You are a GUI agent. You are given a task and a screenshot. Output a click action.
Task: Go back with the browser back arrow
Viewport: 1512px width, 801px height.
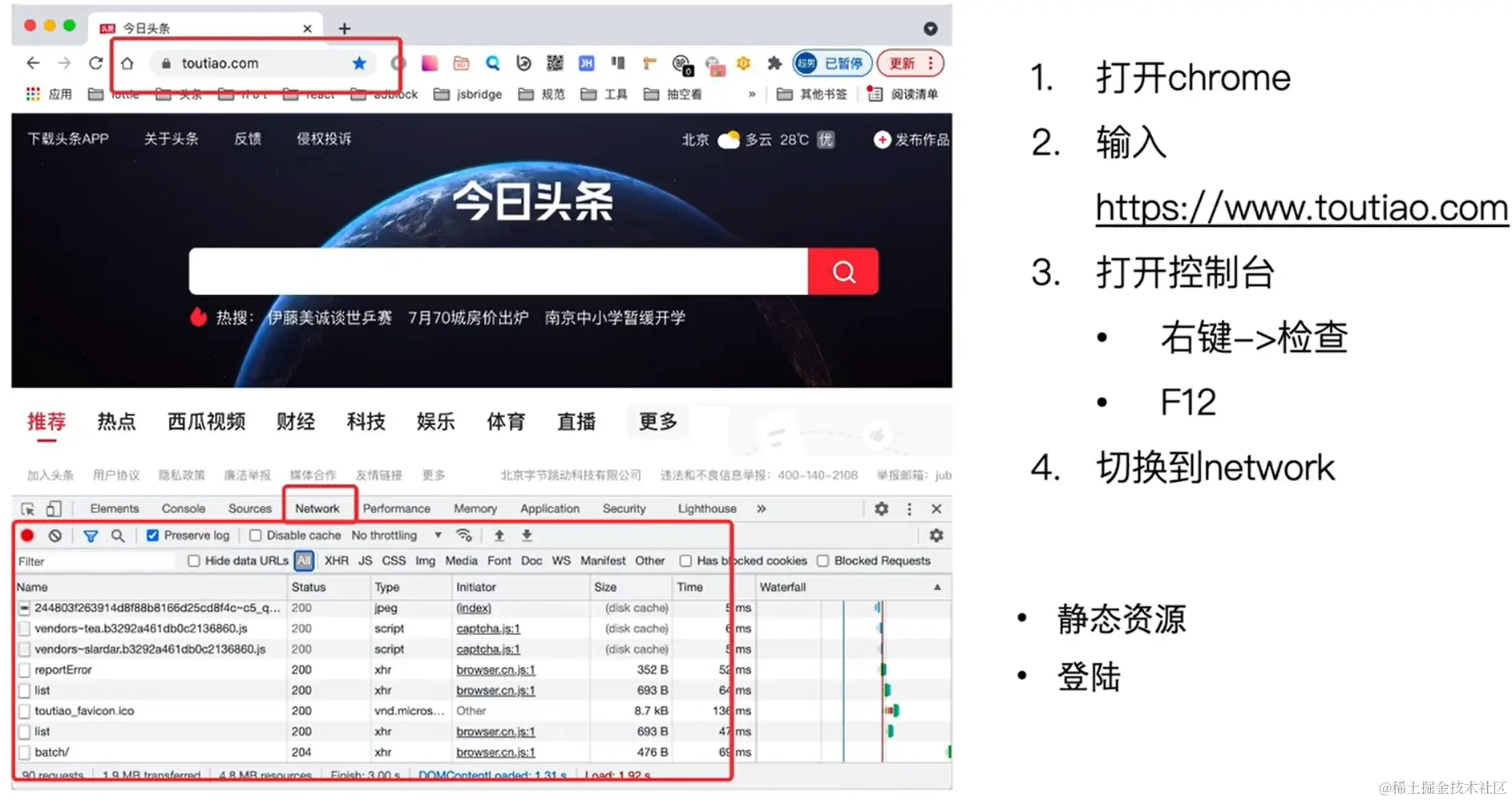(x=33, y=63)
